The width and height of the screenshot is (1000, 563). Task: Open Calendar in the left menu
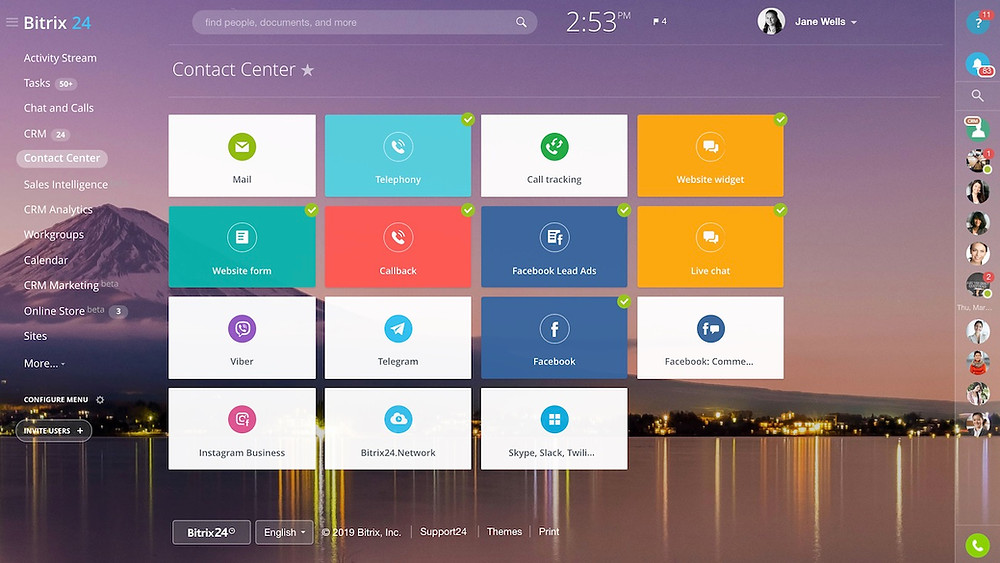(45, 260)
